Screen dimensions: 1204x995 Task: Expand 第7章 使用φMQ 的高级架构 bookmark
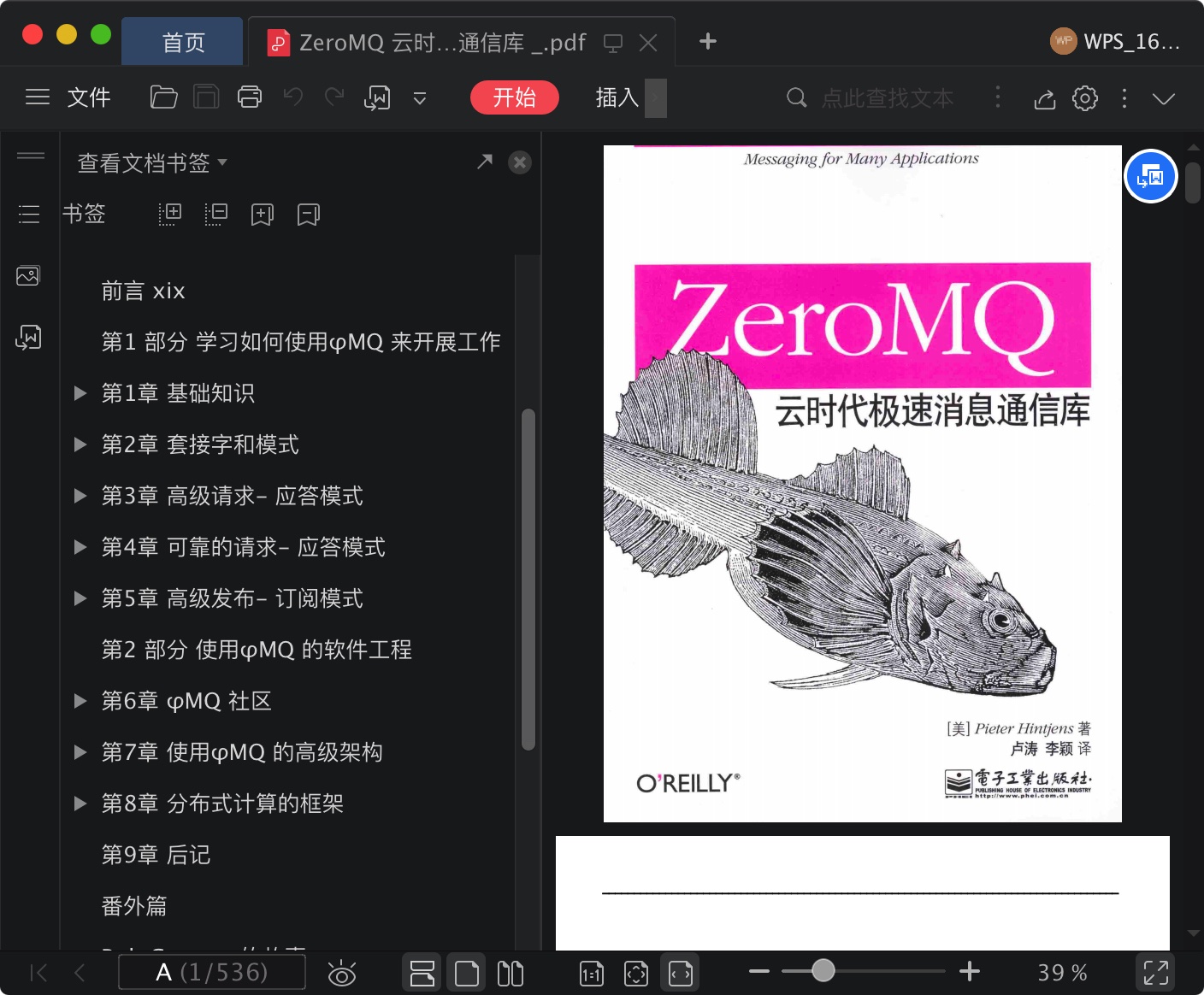pos(80,752)
